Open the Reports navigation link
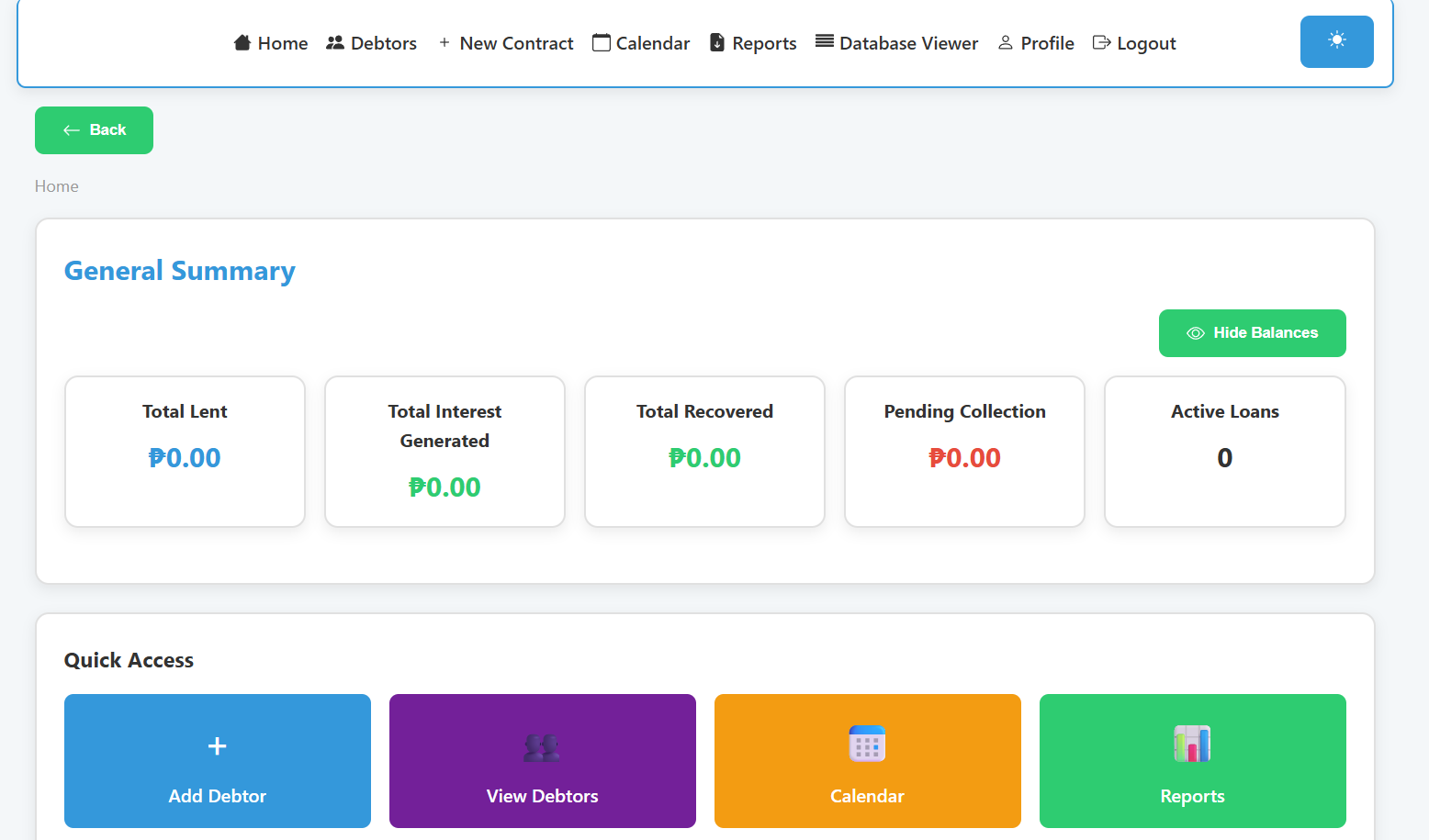Viewport: 1429px width, 840px height. pos(753,43)
